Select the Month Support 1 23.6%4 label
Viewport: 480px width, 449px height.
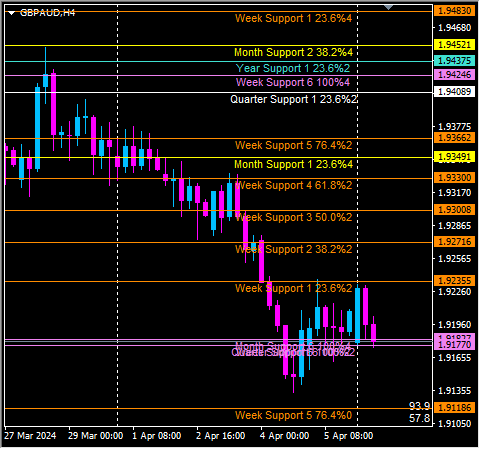[x=293, y=164]
